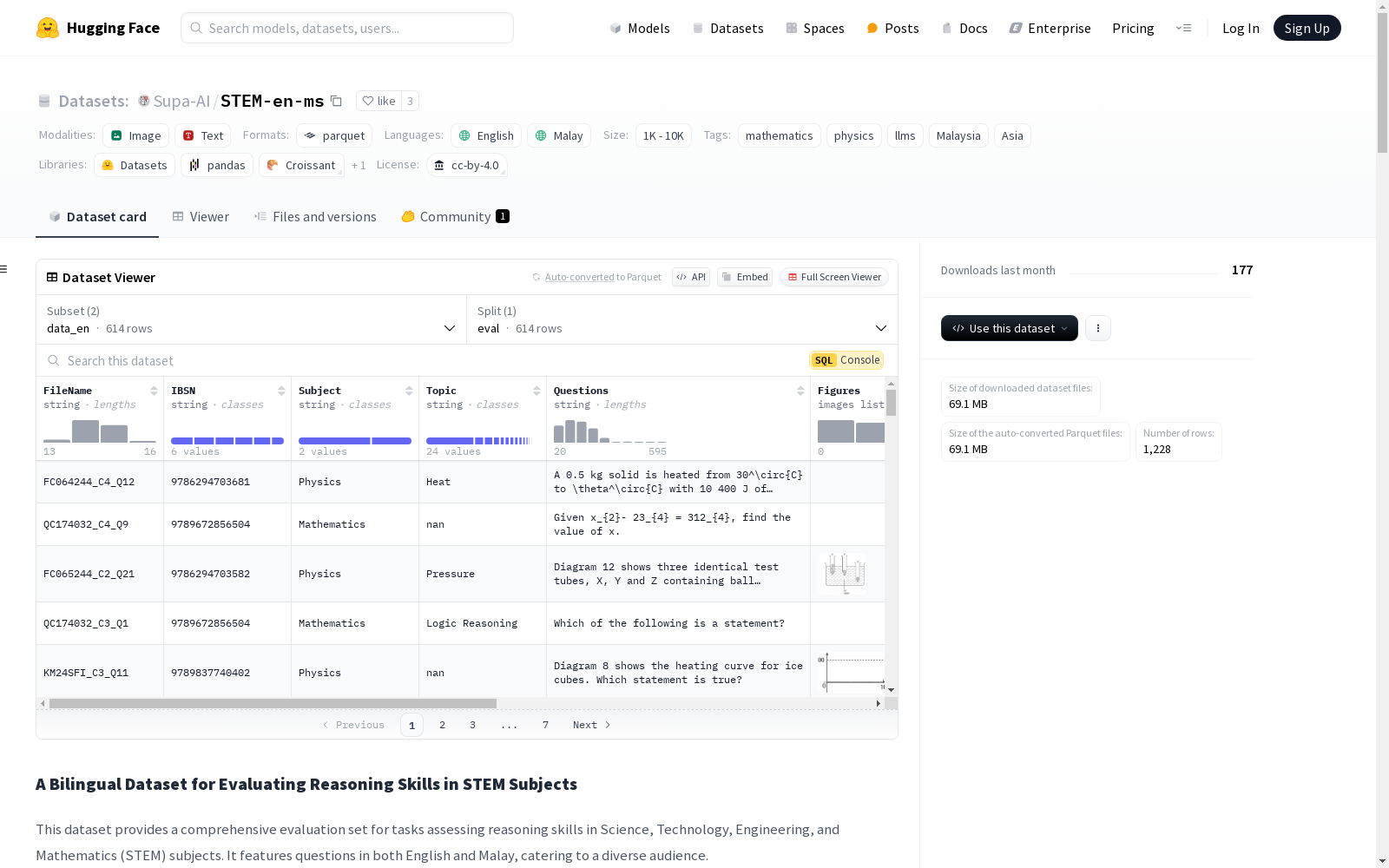Open the Files and versions tab
Viewport: 1389px width, 868px height.
click(315, 217)
